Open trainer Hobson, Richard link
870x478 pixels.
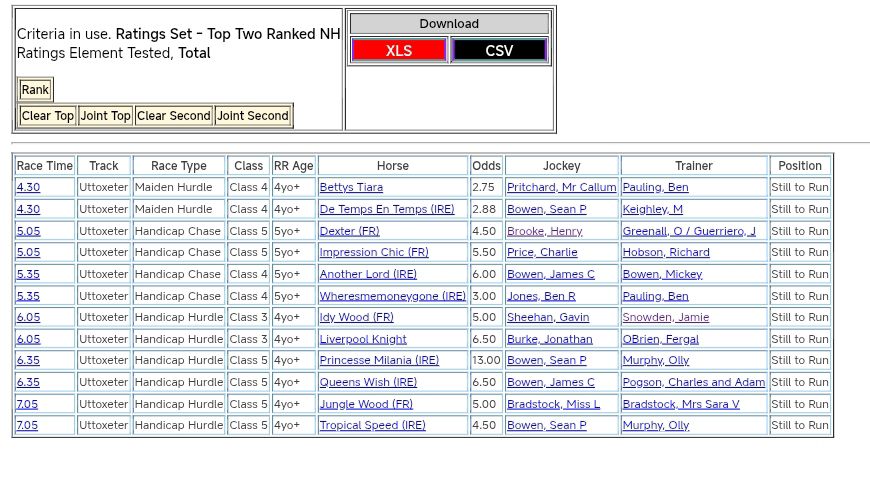[665, 253]
